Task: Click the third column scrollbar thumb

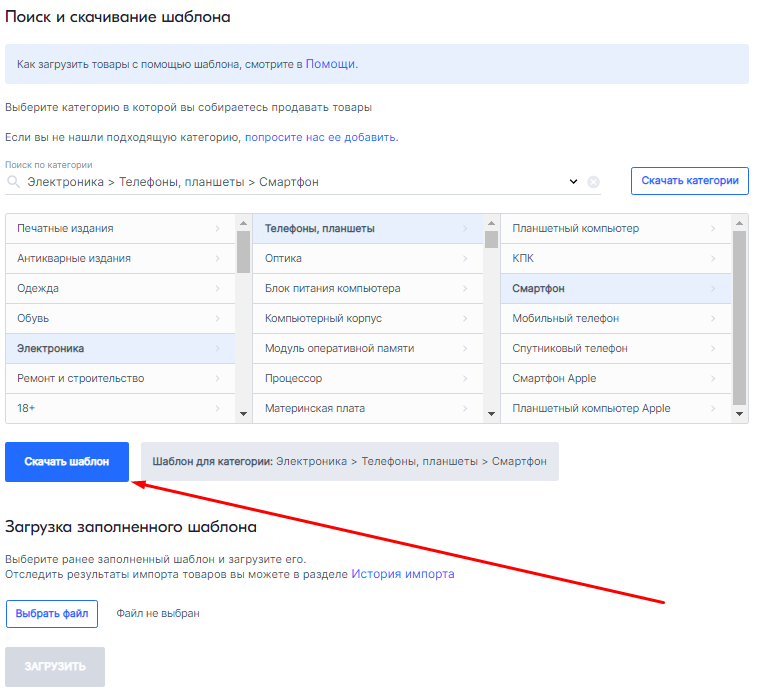Action: pos(739,318)
